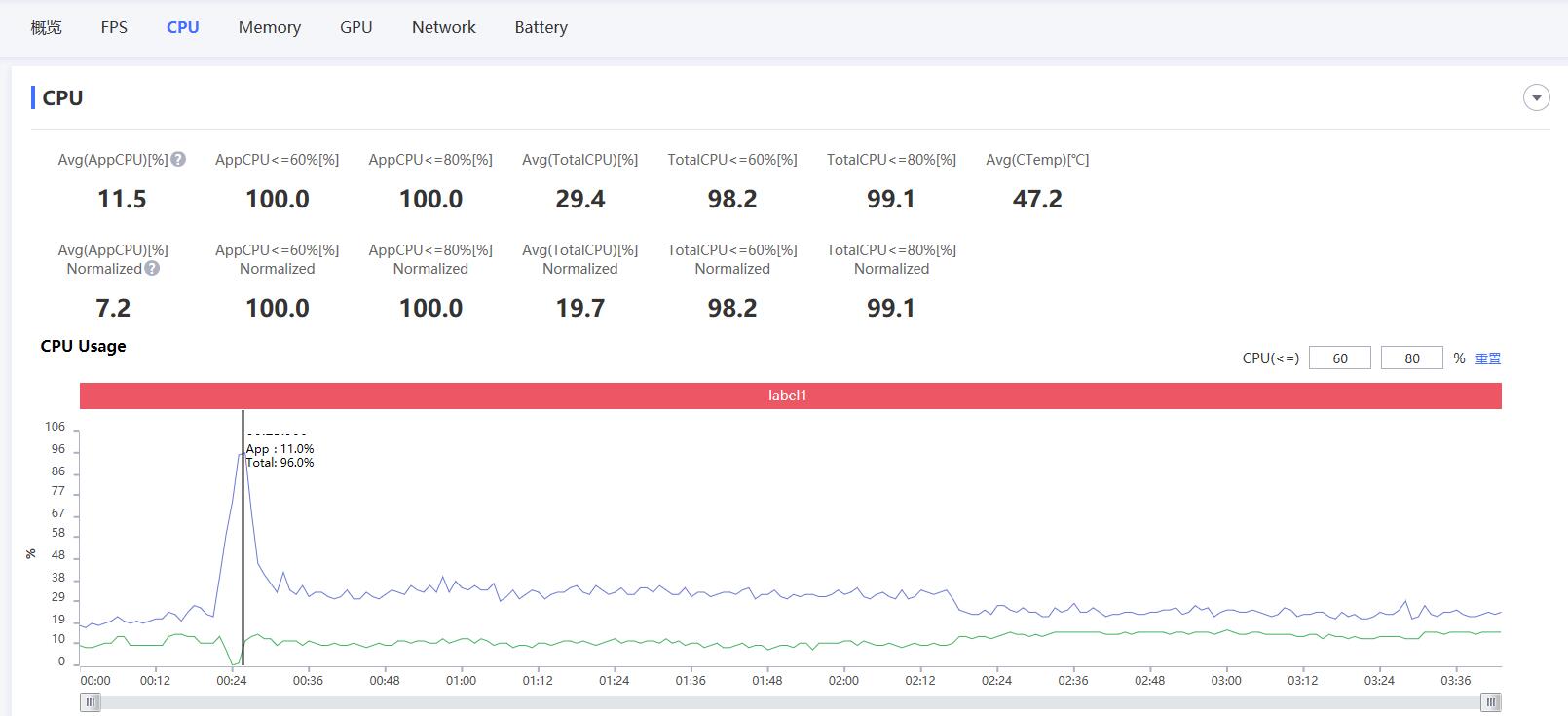
Task: Open the Battery tab
Action: point(541,27)
